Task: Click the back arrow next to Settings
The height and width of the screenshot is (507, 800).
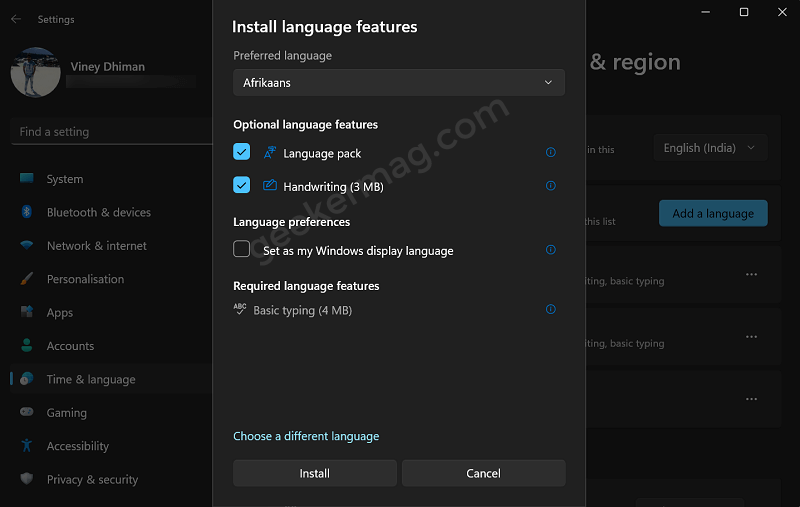Action: (x=16, y=19)
